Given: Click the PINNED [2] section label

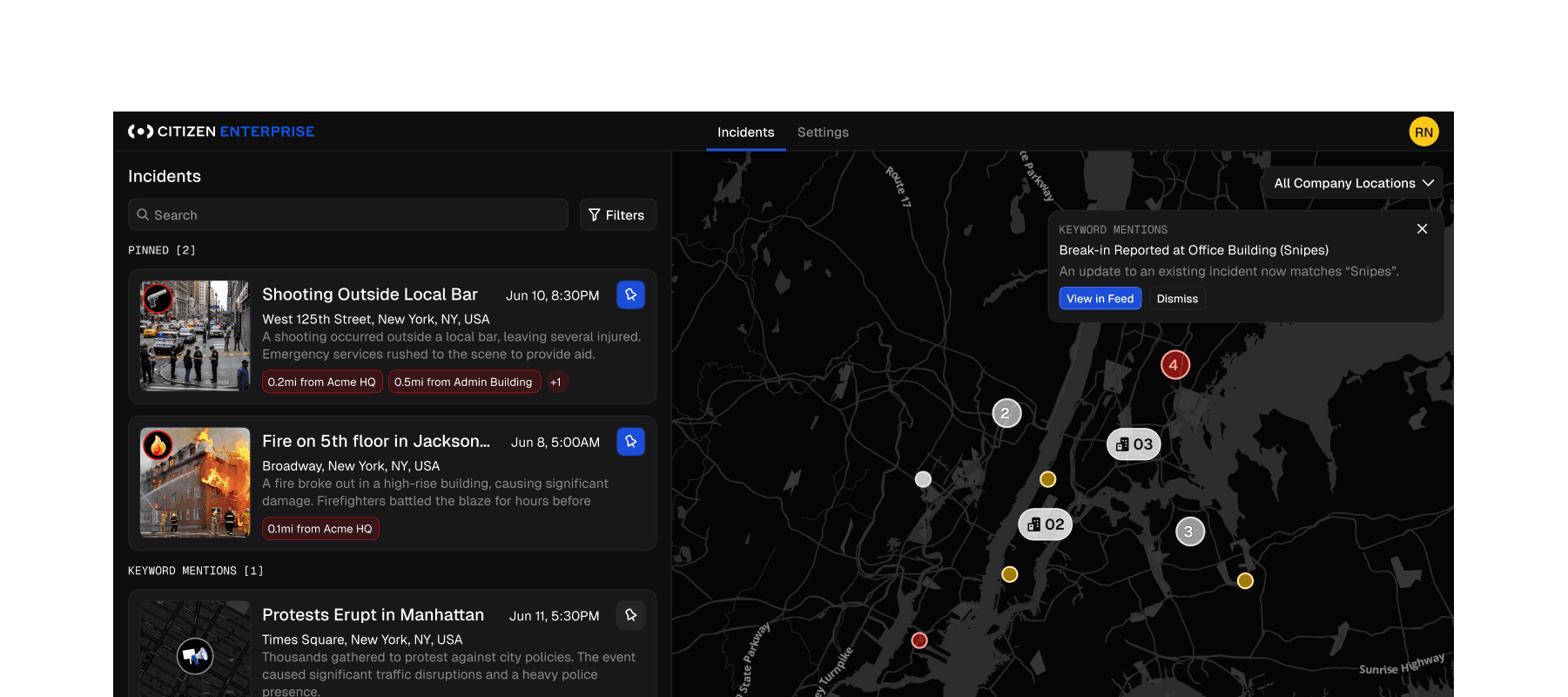Looking at the screenshot, I should pos(162,250).
